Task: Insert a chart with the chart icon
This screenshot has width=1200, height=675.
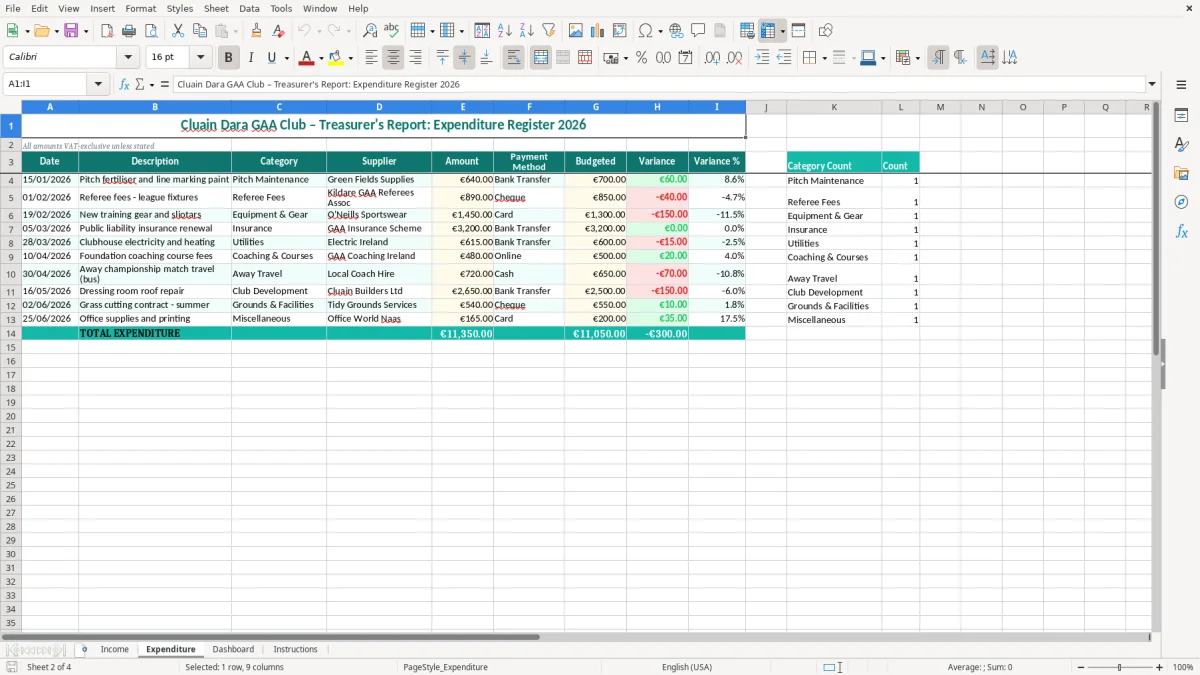Action: click(598, 31)
